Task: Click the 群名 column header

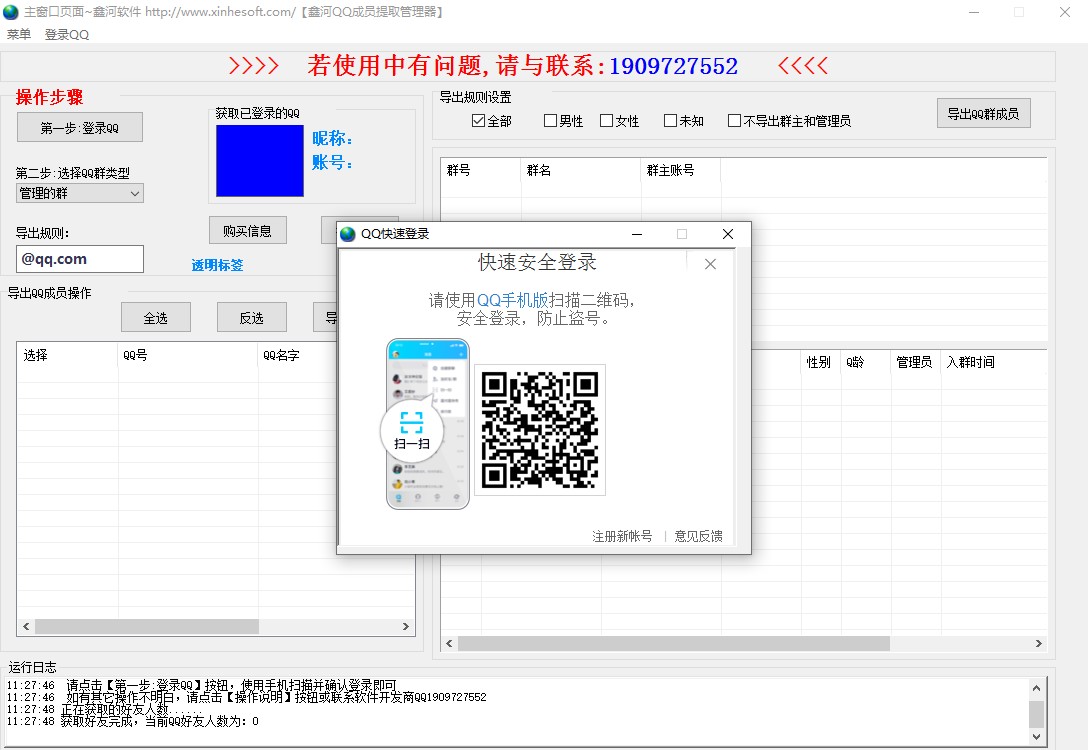Action: [x=581, y=170]
